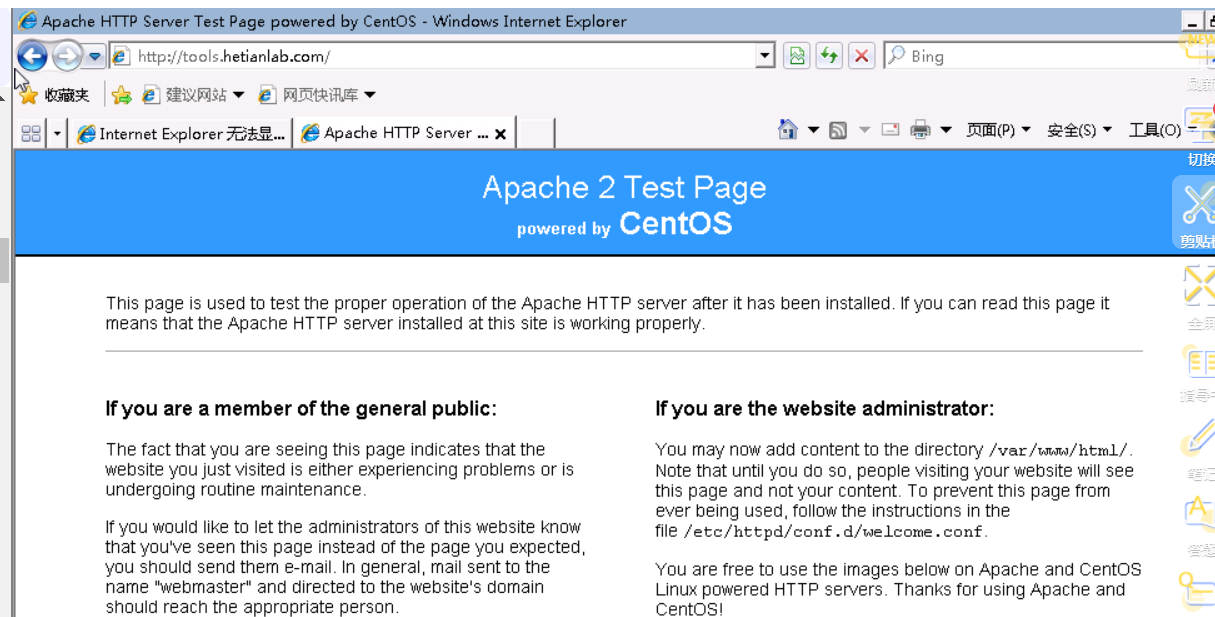The image size is (1215, 617).
Task: Click the pencil notes icon in right sidebar
Action: [x=1199, y=436]
